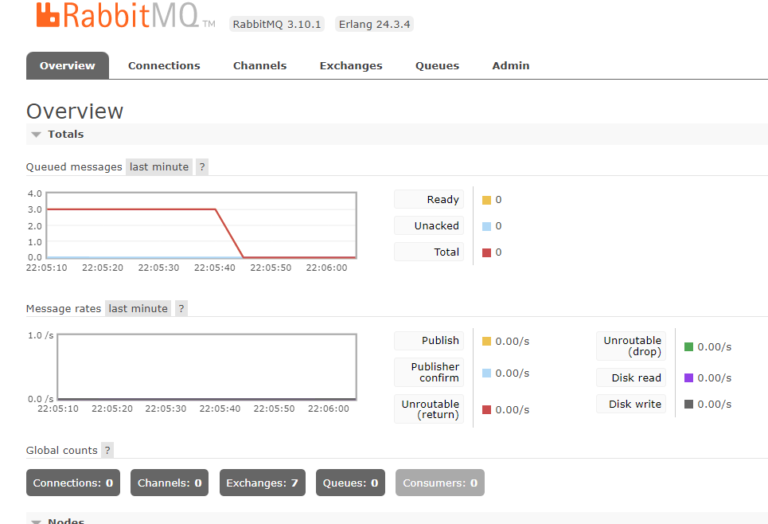Open the Overview tab
This screenshot has width=768, height=524.
point(68,66)
